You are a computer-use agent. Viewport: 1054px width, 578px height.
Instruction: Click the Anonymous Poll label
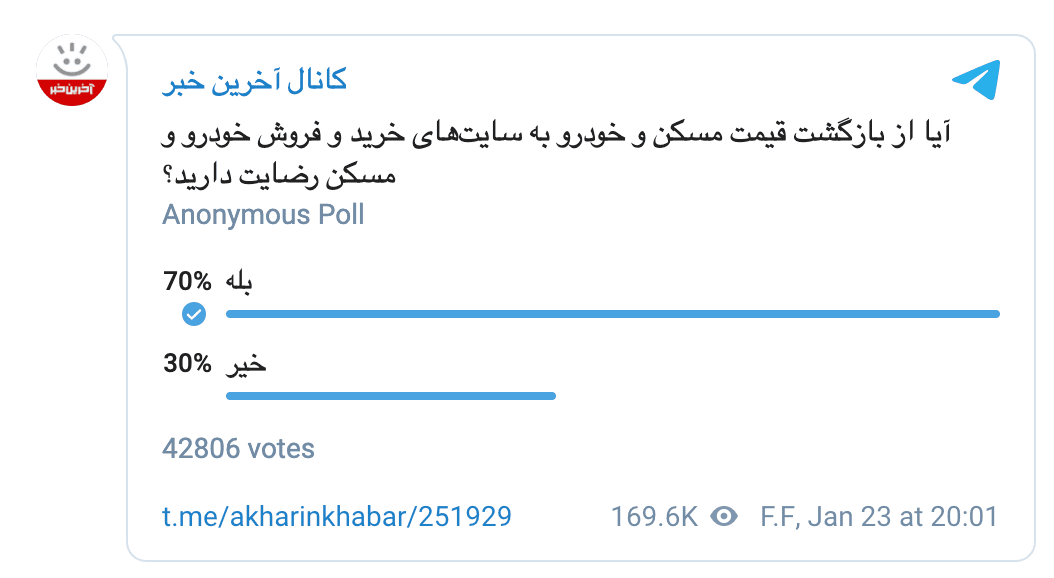click(x=263, y=214)
